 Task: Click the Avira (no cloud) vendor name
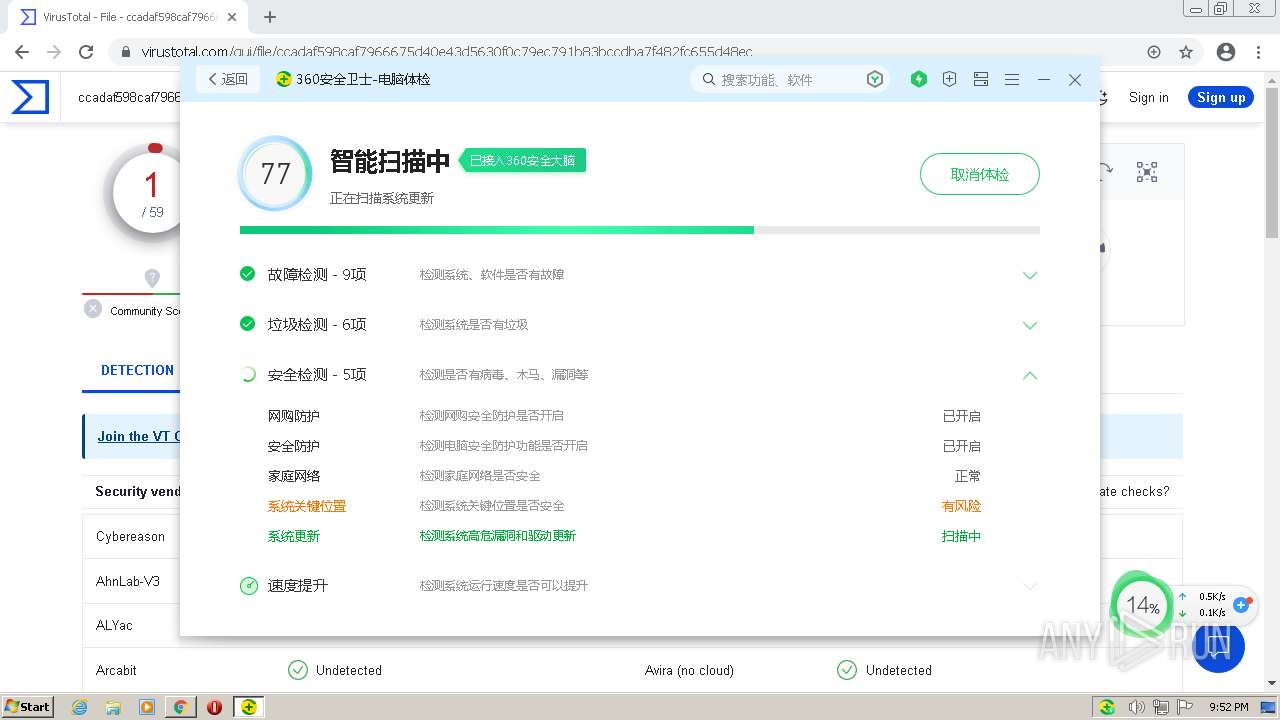689,670
